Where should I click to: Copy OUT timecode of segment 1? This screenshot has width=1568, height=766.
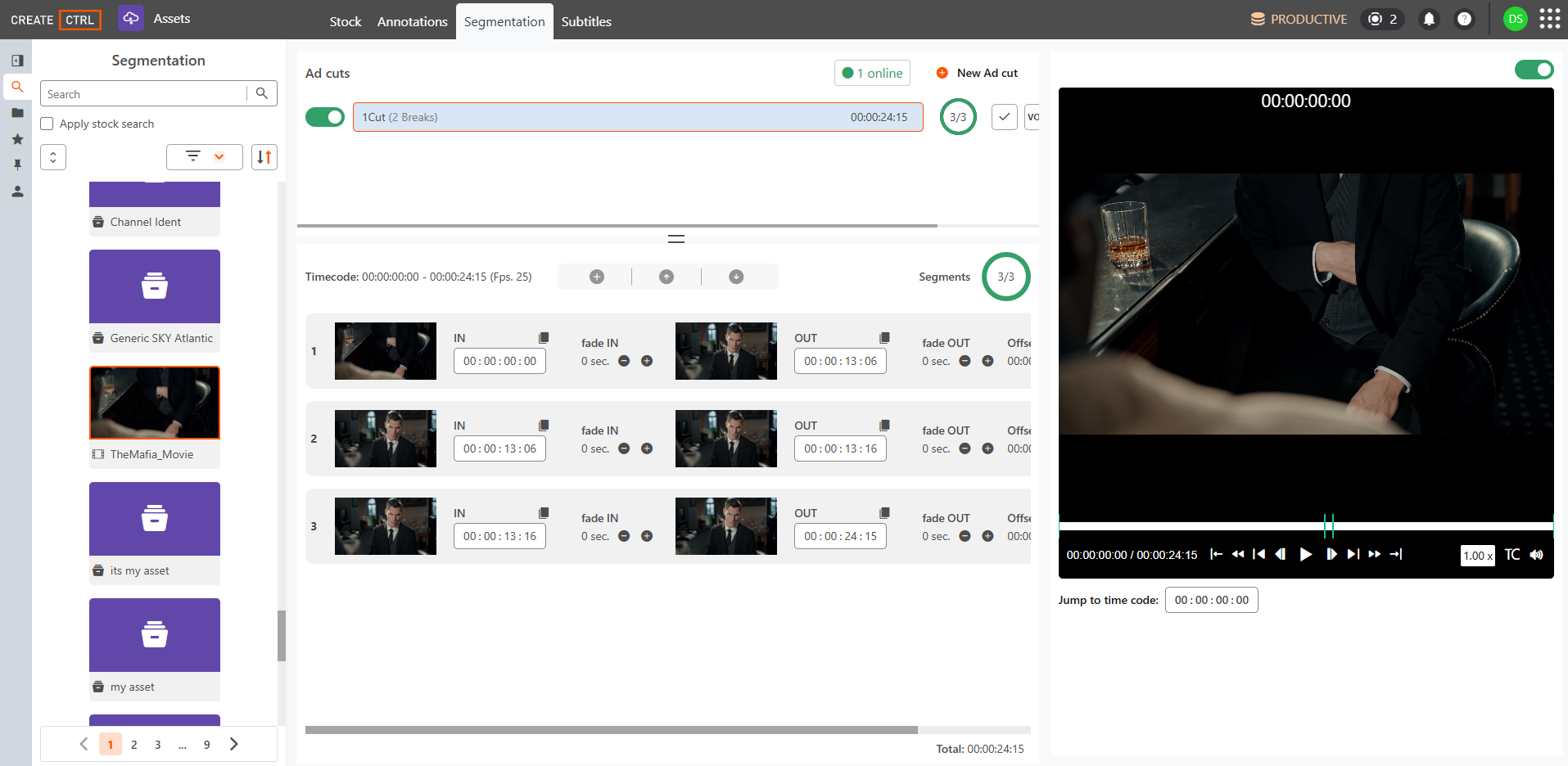pos(884,338)
